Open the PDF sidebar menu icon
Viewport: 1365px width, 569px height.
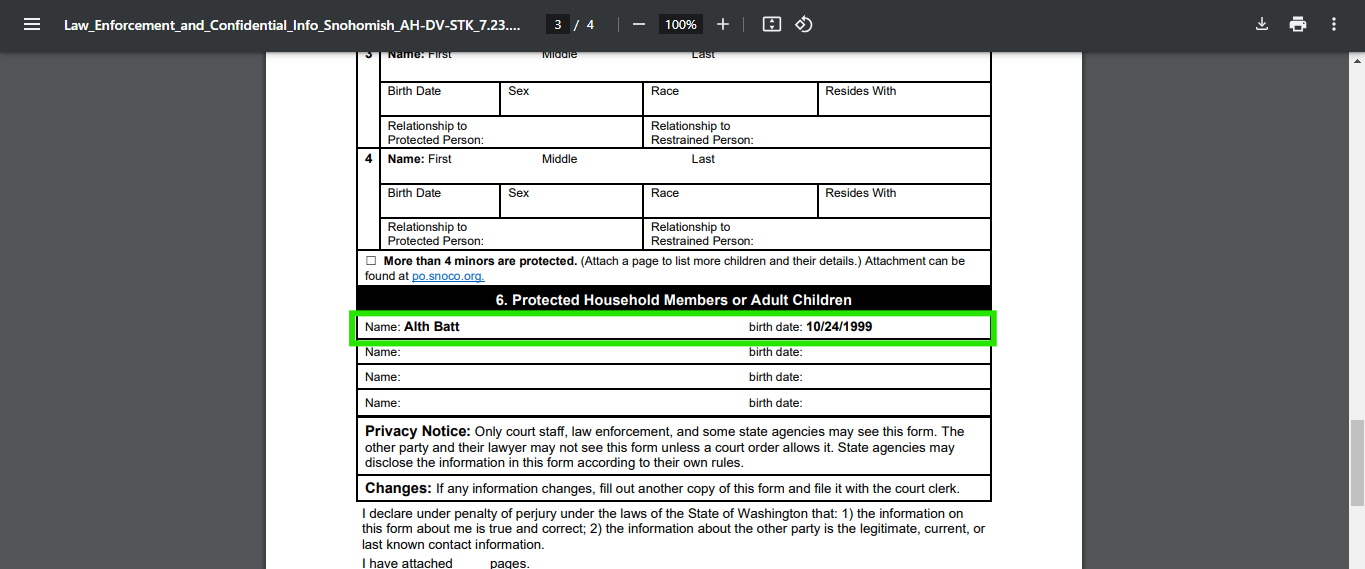coord(32,24)
